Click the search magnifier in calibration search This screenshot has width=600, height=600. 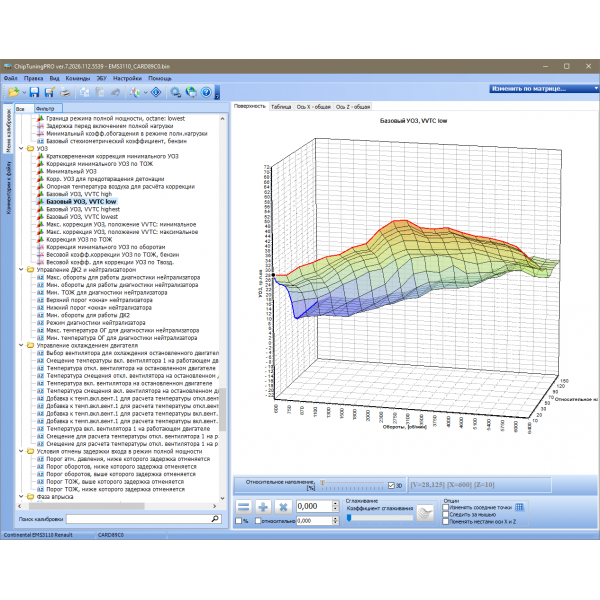point(214,520)
